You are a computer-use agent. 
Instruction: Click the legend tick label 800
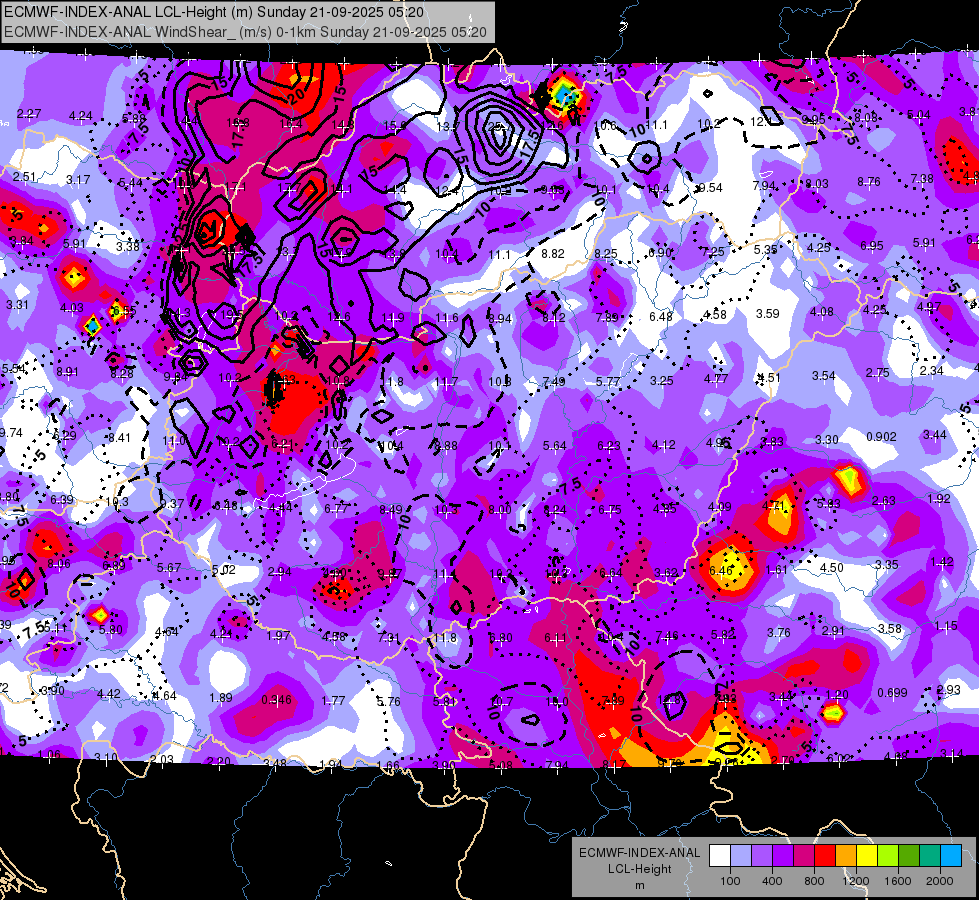pyautogui.click(x=814, y=881)
